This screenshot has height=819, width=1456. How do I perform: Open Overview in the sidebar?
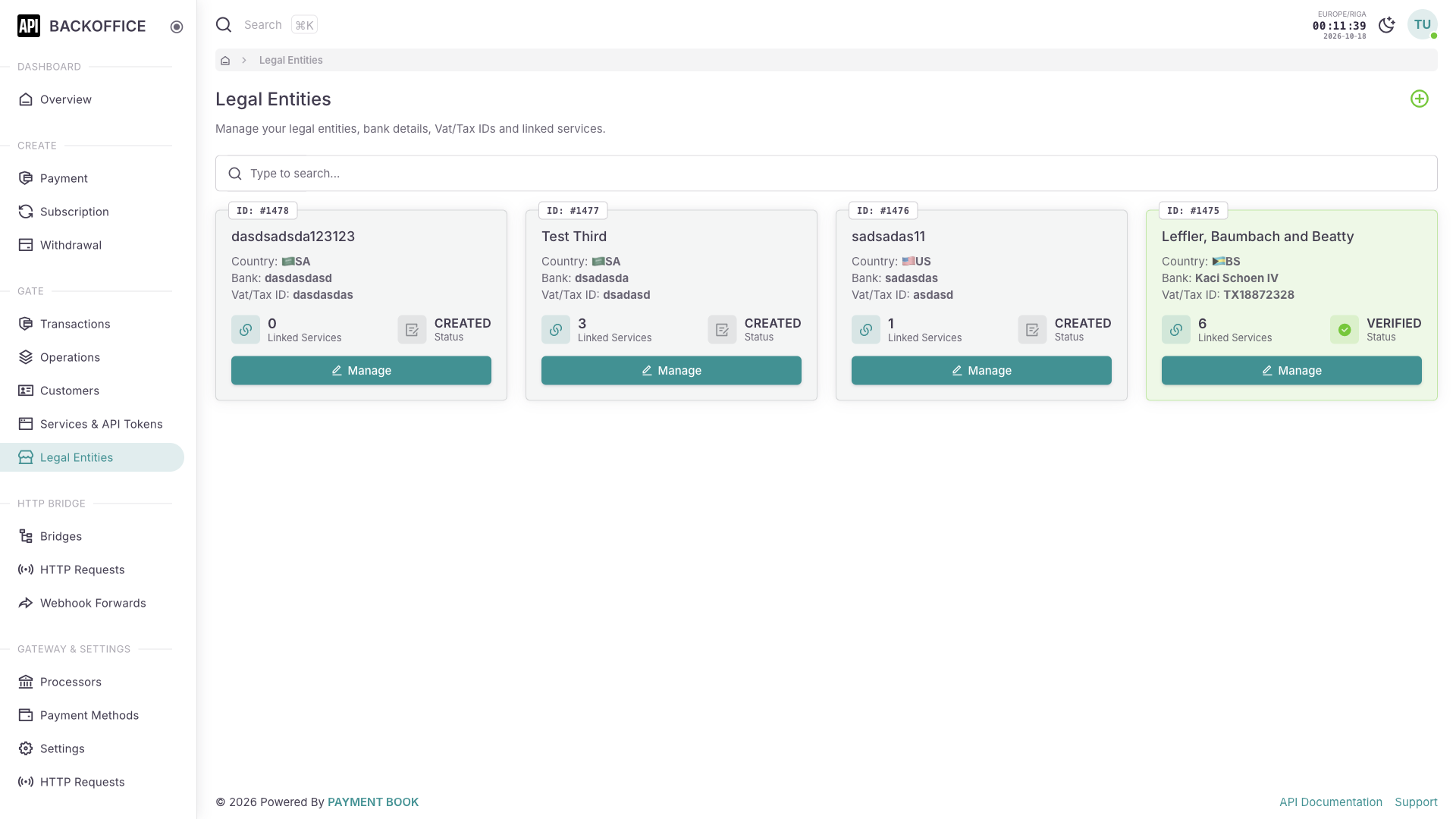[92, 99]
